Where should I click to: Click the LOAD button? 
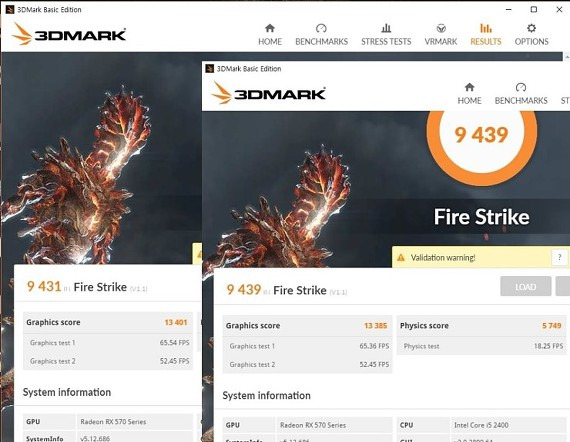(525, 286)
